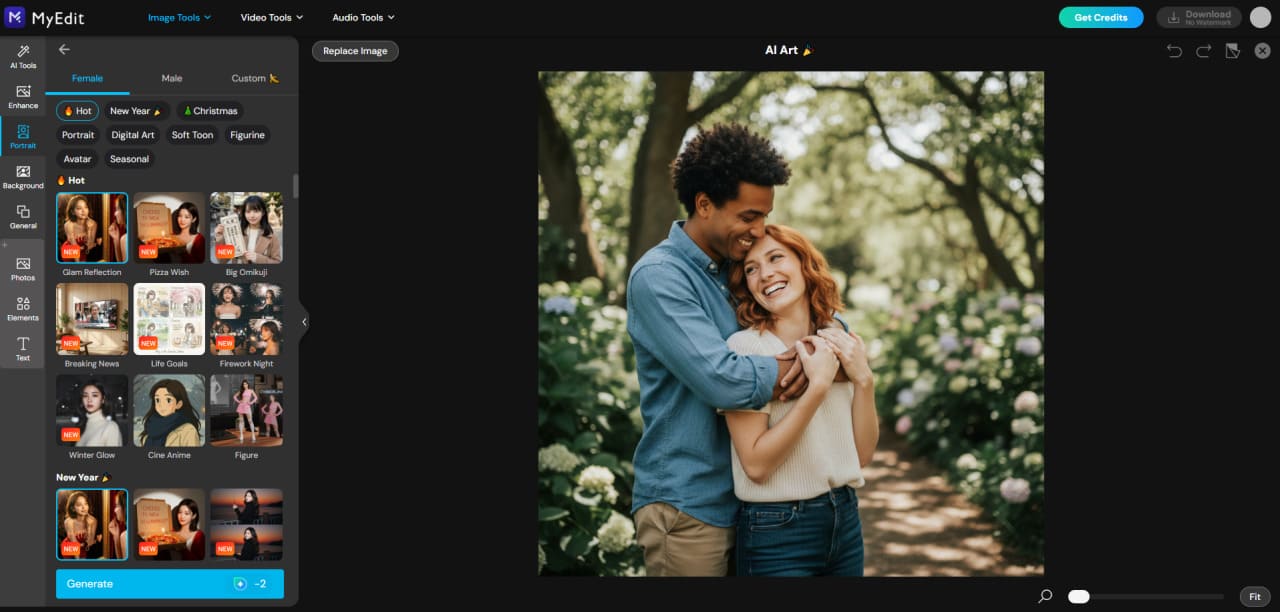Open the AI Tools panel

point(22,57)
